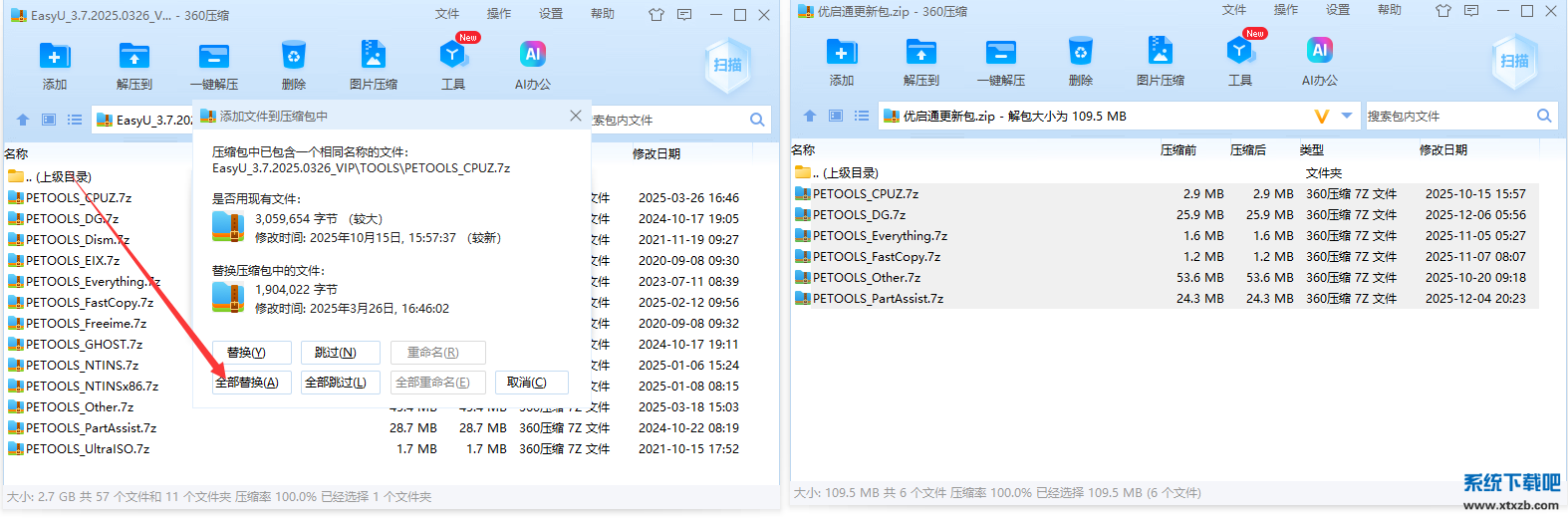1568x520 pixels.
Task: Select PETOOLS_FastCopy.7z in right window
Action: [1166, 256]
